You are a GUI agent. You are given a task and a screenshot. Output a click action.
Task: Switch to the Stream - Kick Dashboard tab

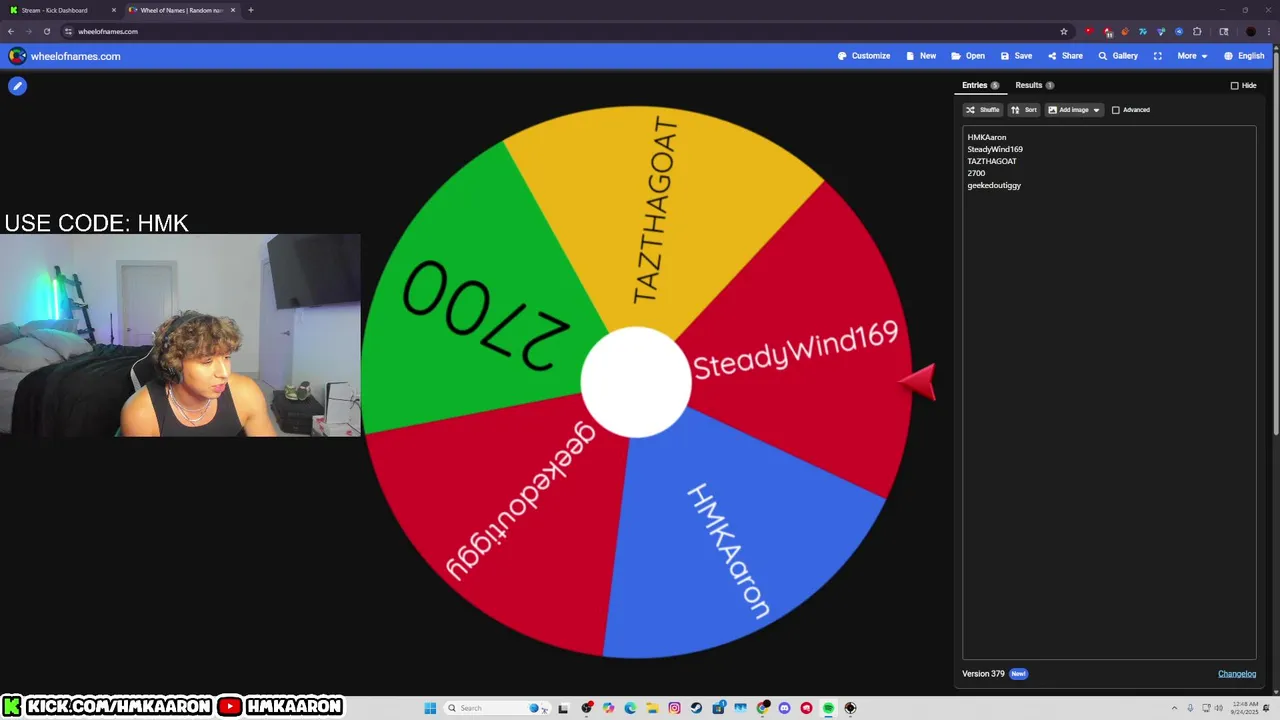(62, 10)
